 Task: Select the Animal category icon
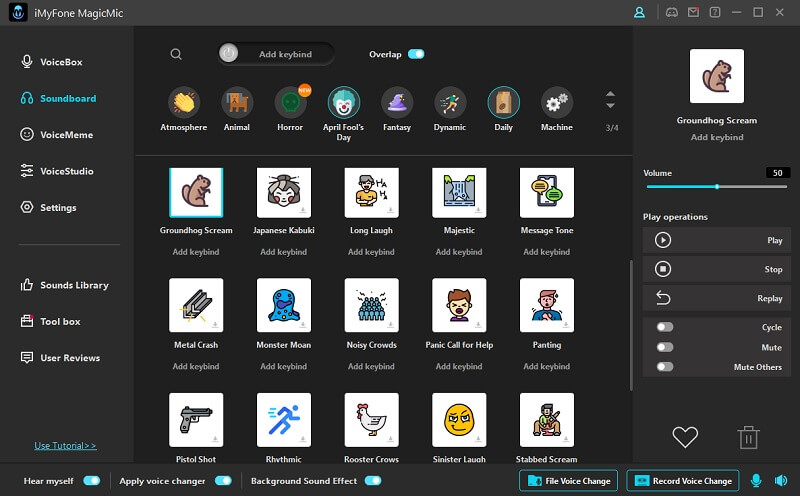tap(237, 103)
